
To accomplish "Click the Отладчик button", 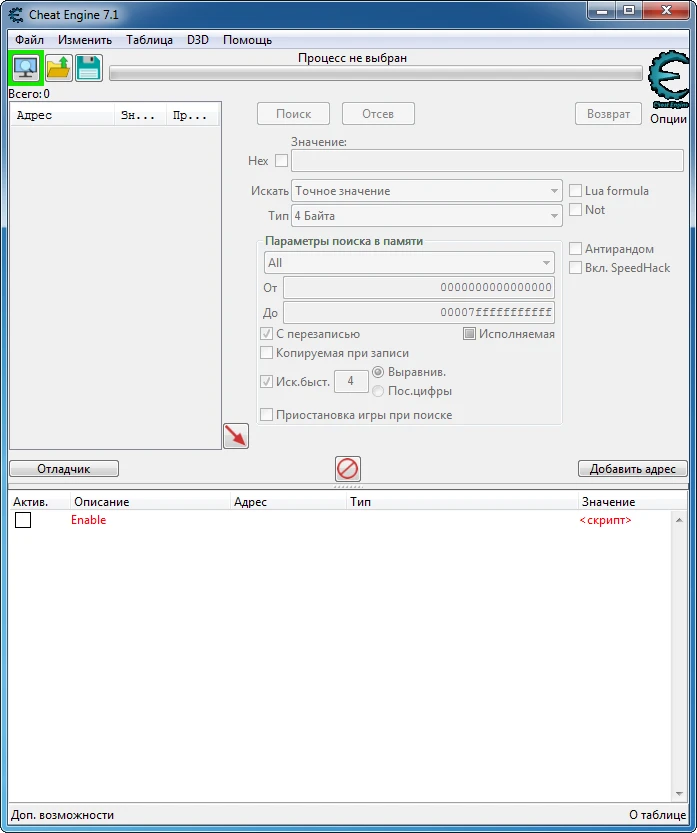I will coord(64,469).
